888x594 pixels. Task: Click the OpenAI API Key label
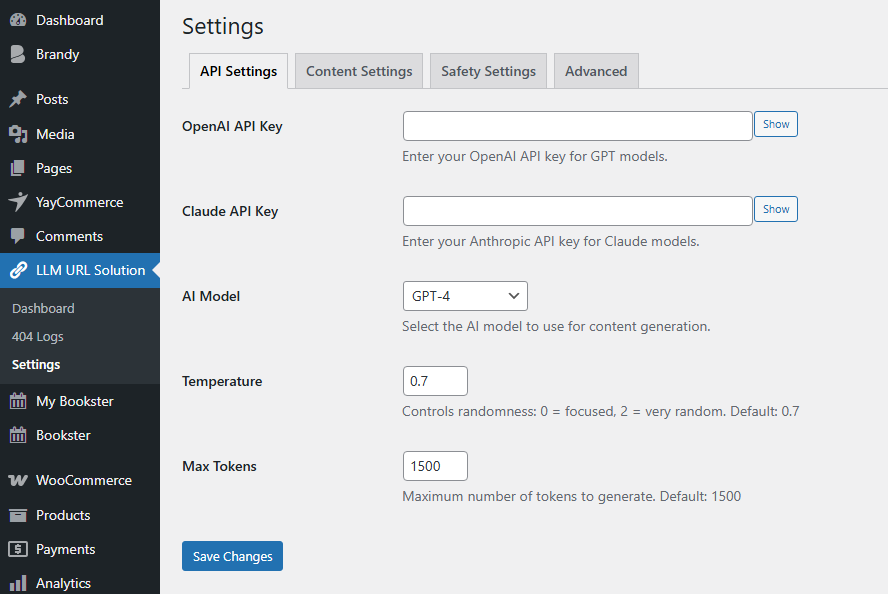click(x=232, y=126)
